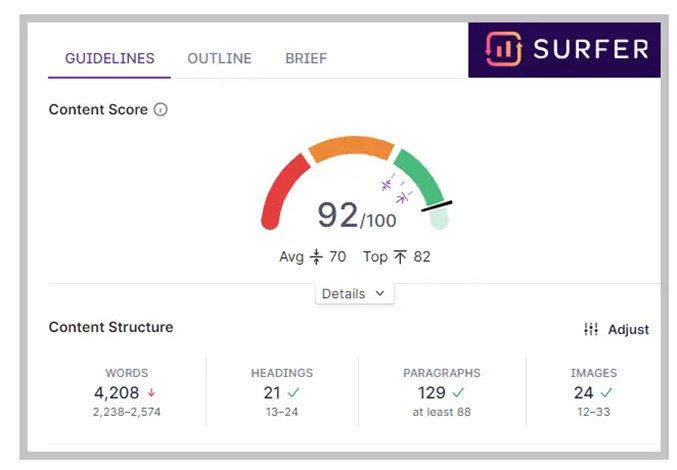
Task: Click the green checkmark next to Headings
Action: pyautogui.click(x=295, y=393)
